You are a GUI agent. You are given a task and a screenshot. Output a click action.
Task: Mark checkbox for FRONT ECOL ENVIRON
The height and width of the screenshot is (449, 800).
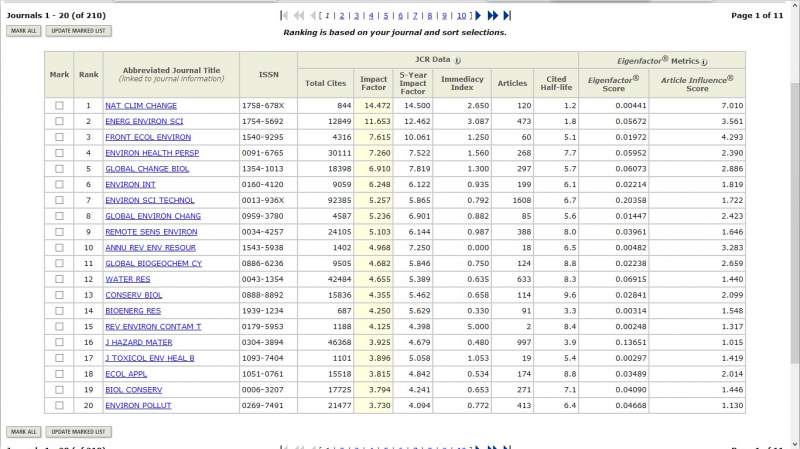pos(59,137)
